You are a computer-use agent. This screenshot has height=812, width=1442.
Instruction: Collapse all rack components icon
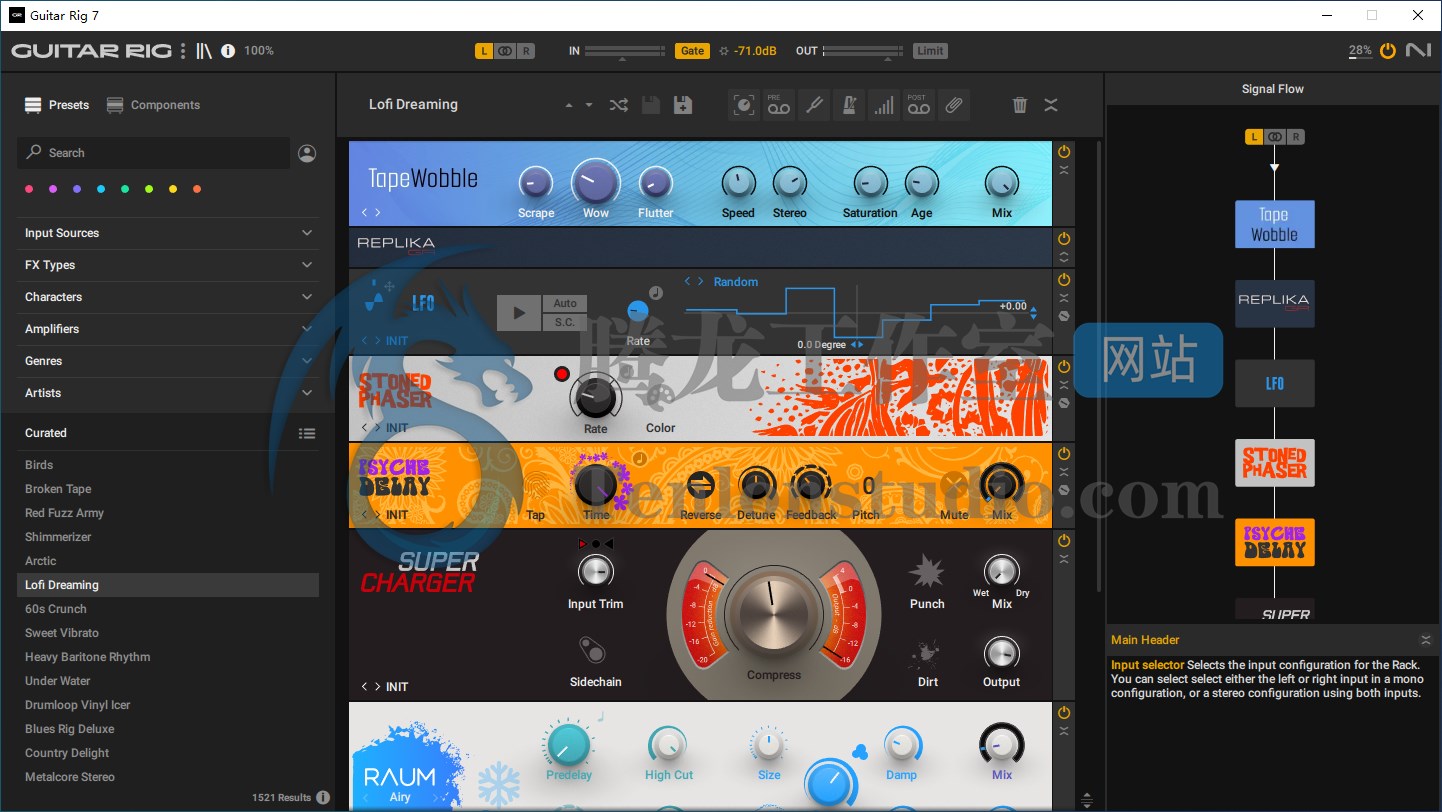point(1051,105)
